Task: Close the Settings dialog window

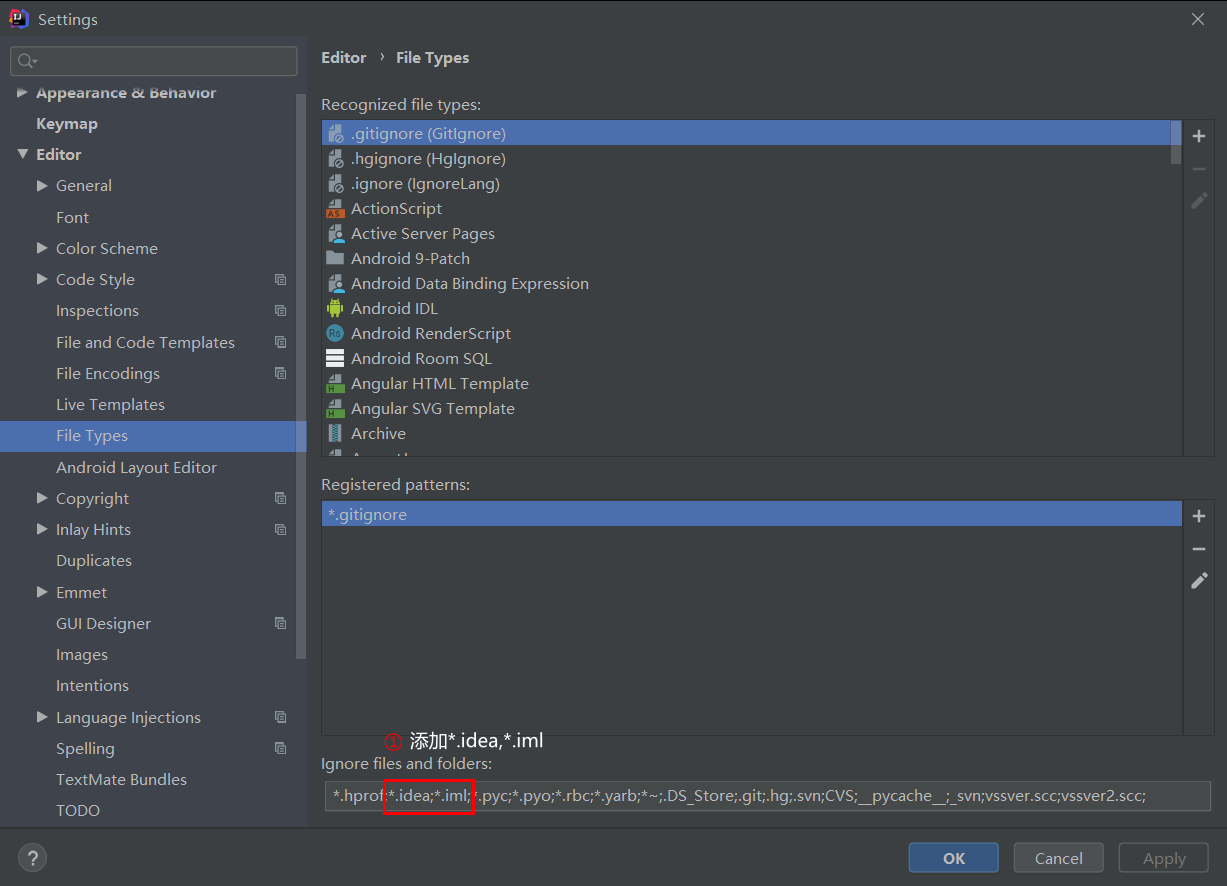Action: point(1198,19)
